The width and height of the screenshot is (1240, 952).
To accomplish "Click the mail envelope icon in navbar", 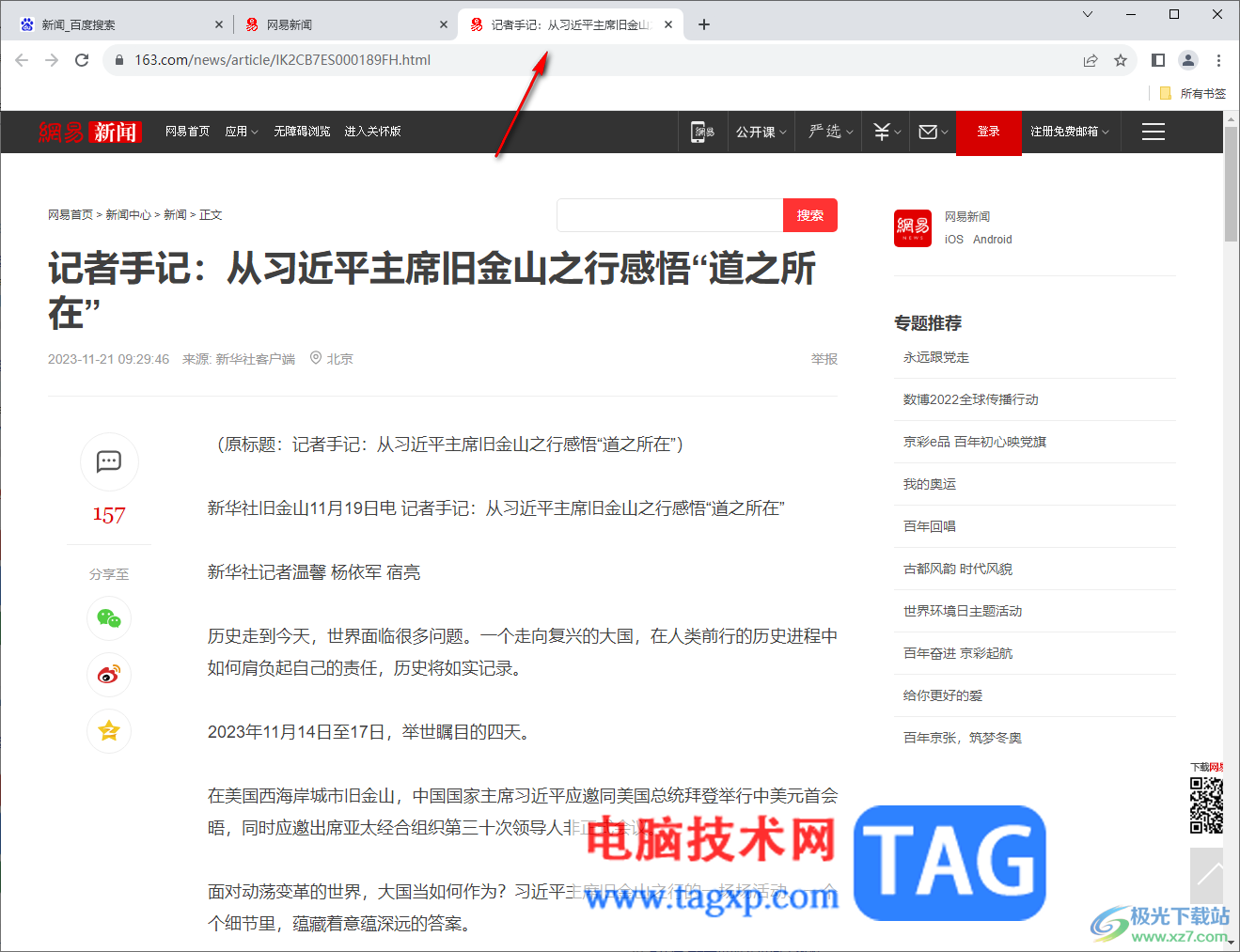I will [x=929, y=132].
